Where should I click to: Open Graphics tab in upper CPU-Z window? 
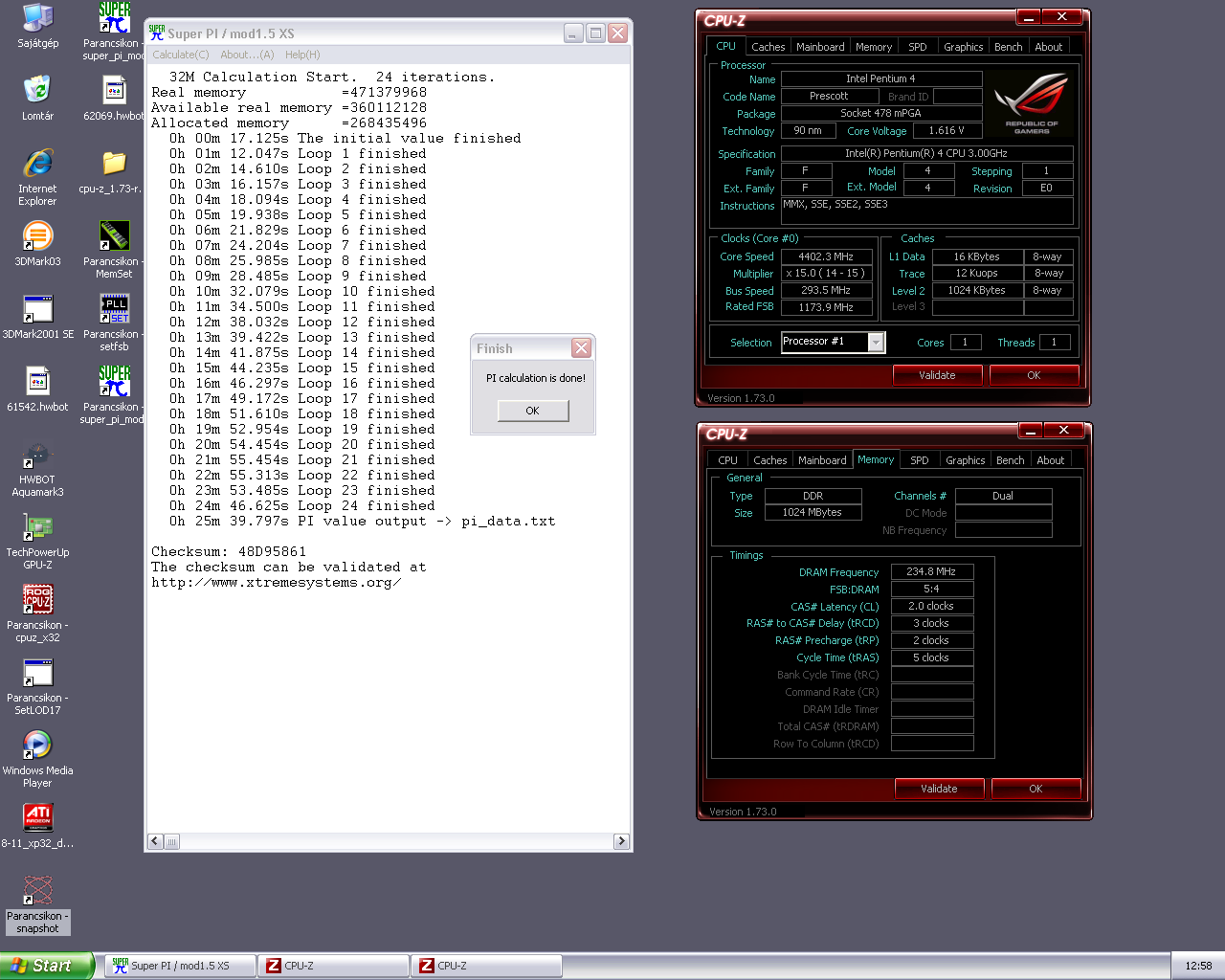(964, 47)
